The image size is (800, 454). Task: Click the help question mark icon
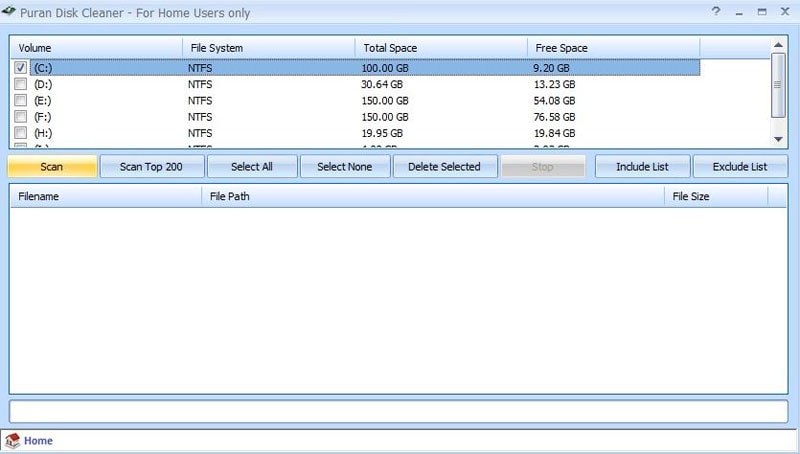[716, 12]
